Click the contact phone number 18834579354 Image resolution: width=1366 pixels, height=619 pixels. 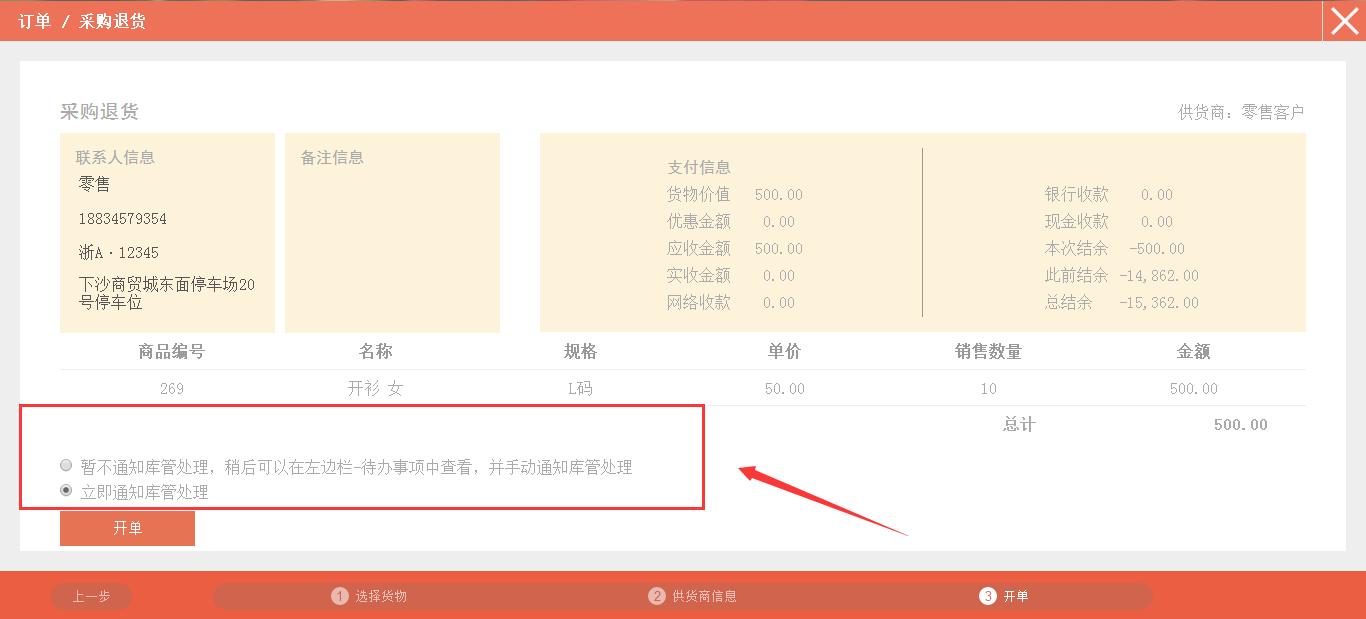tap(123, 219)
